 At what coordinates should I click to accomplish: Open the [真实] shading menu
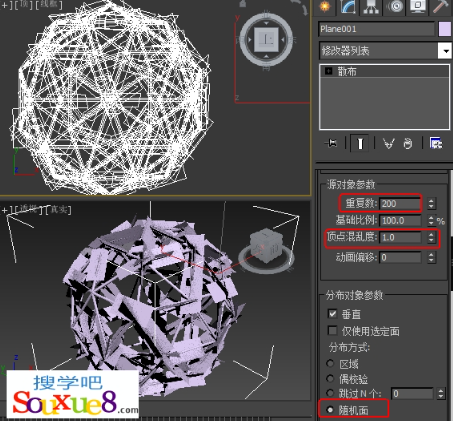(x=58, y=210)
